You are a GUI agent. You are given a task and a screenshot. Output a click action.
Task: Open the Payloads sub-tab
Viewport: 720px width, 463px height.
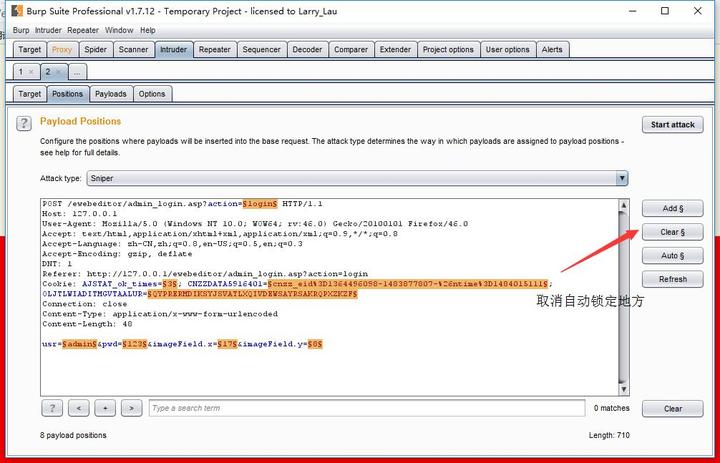point(111,94)
